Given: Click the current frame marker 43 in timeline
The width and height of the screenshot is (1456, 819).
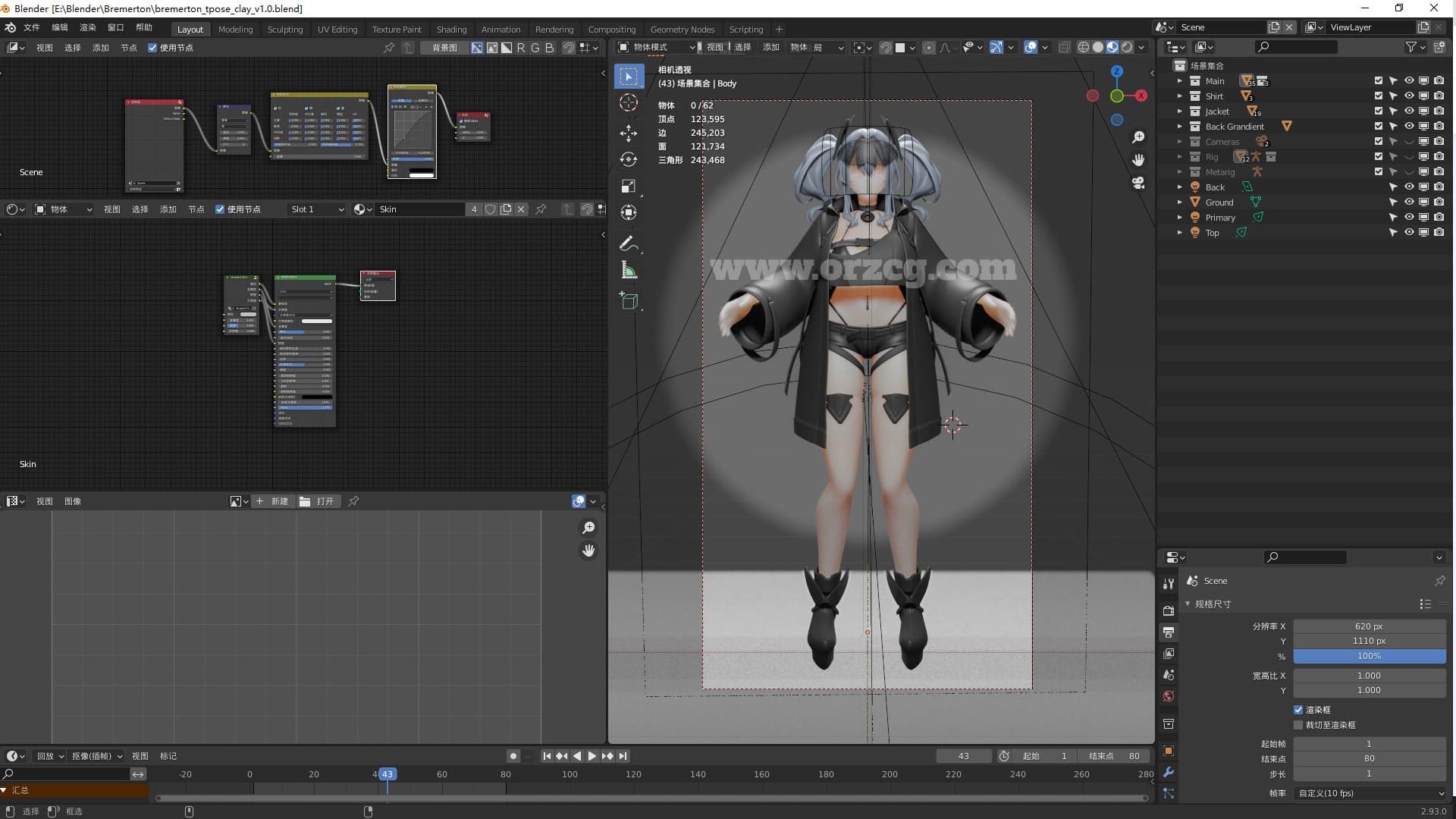Looking at the screenshot, I should coord(387,774).
